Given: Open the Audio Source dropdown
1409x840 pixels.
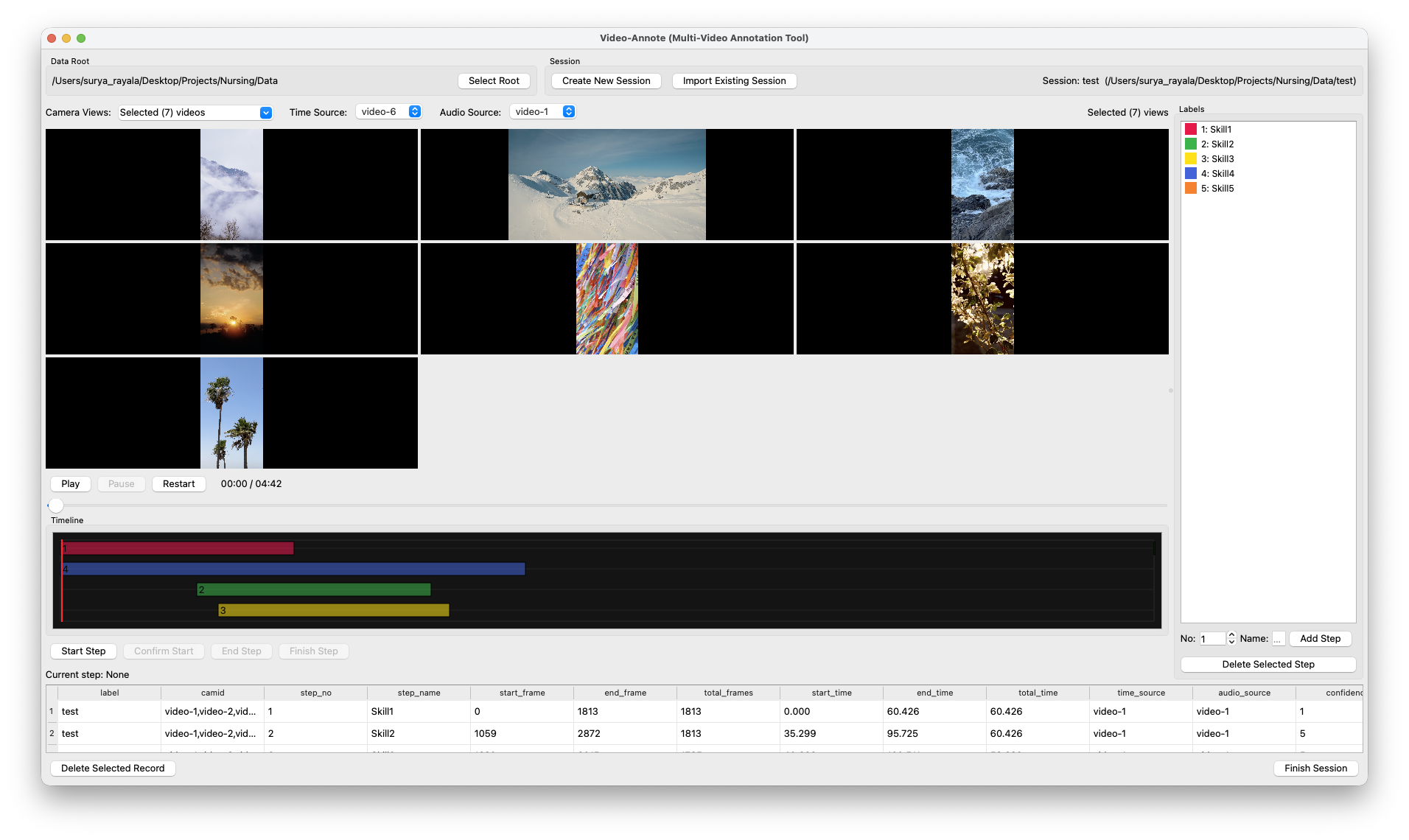Looking at the screenshot, I should (543, 112).
